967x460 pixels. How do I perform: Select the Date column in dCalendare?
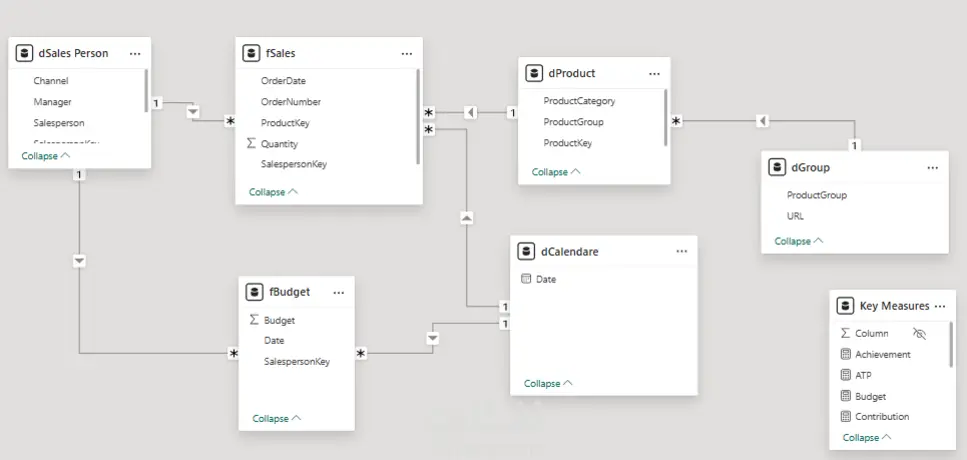[546, 279]
